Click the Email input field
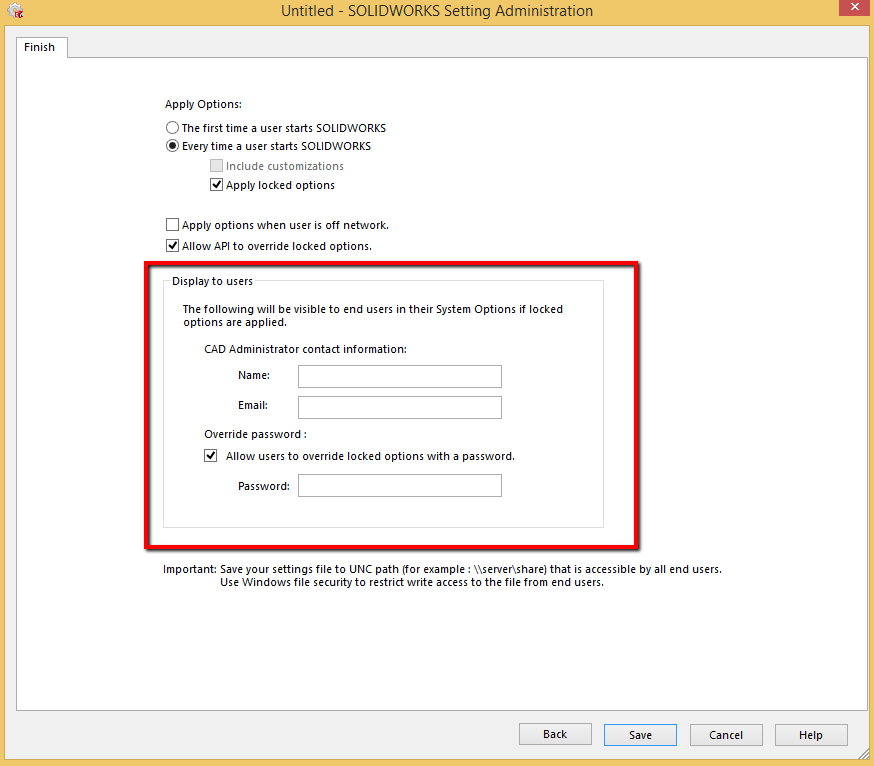Viewport: 874px width, 766px height. 400,407
